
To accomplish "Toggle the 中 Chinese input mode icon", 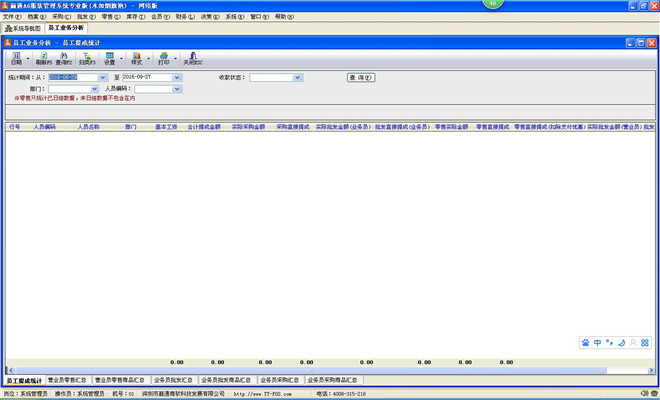I will pyautogui.click(x=597, y=343).
